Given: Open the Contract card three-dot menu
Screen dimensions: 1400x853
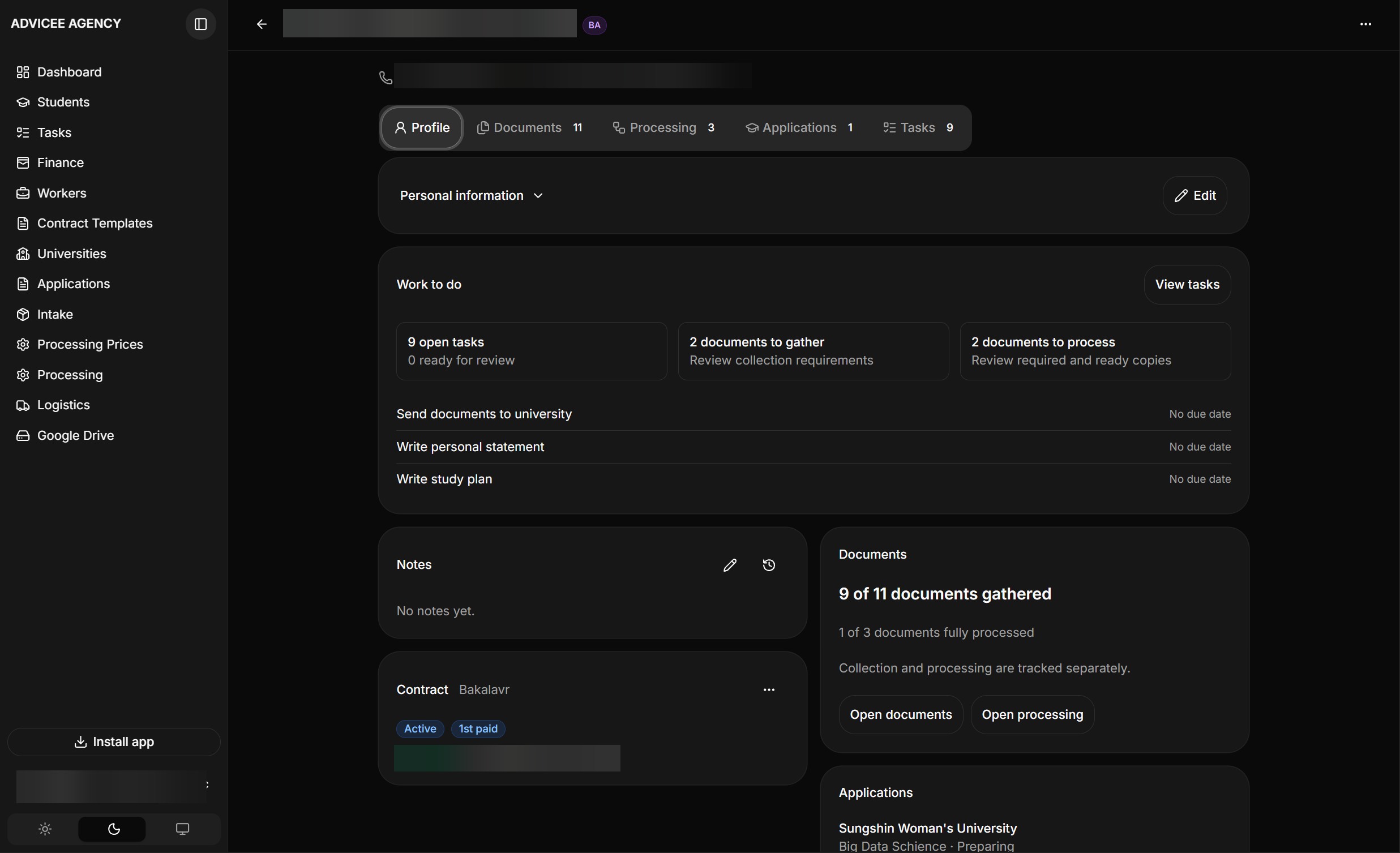Looking at the screenshot, I should tap(769, 689).
